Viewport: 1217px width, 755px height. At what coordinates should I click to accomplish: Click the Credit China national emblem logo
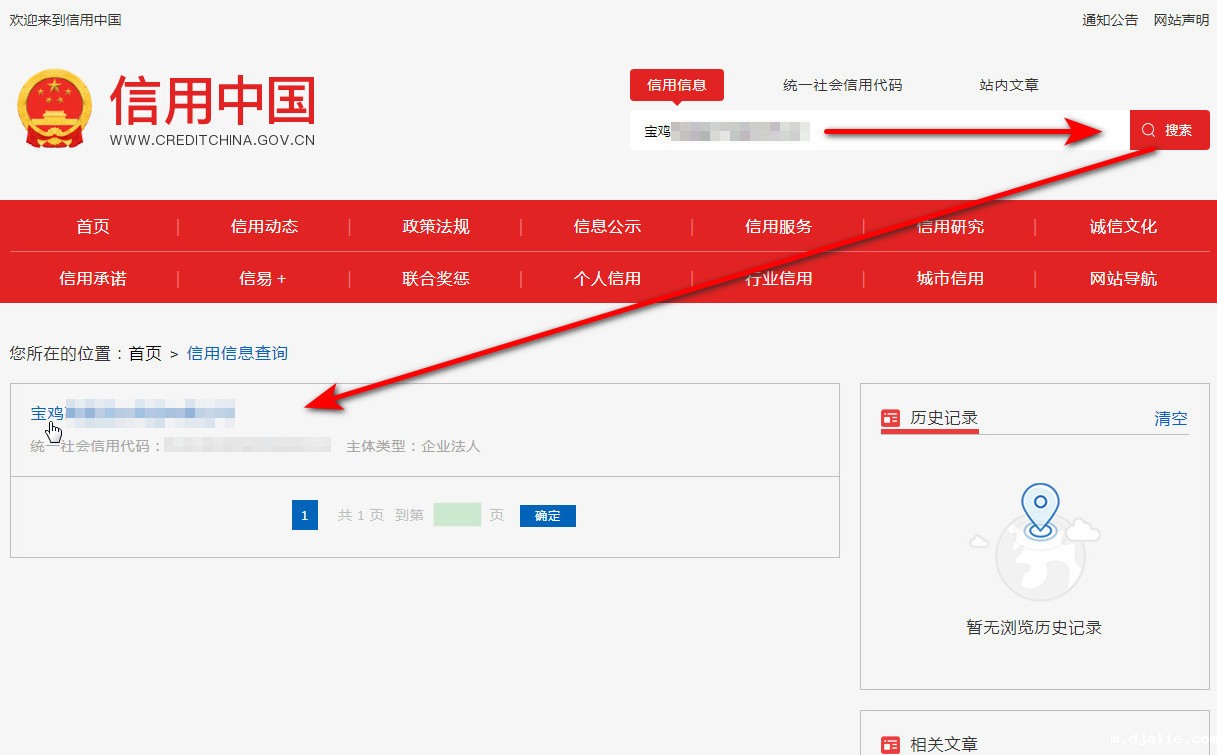[x=53, y=108]
